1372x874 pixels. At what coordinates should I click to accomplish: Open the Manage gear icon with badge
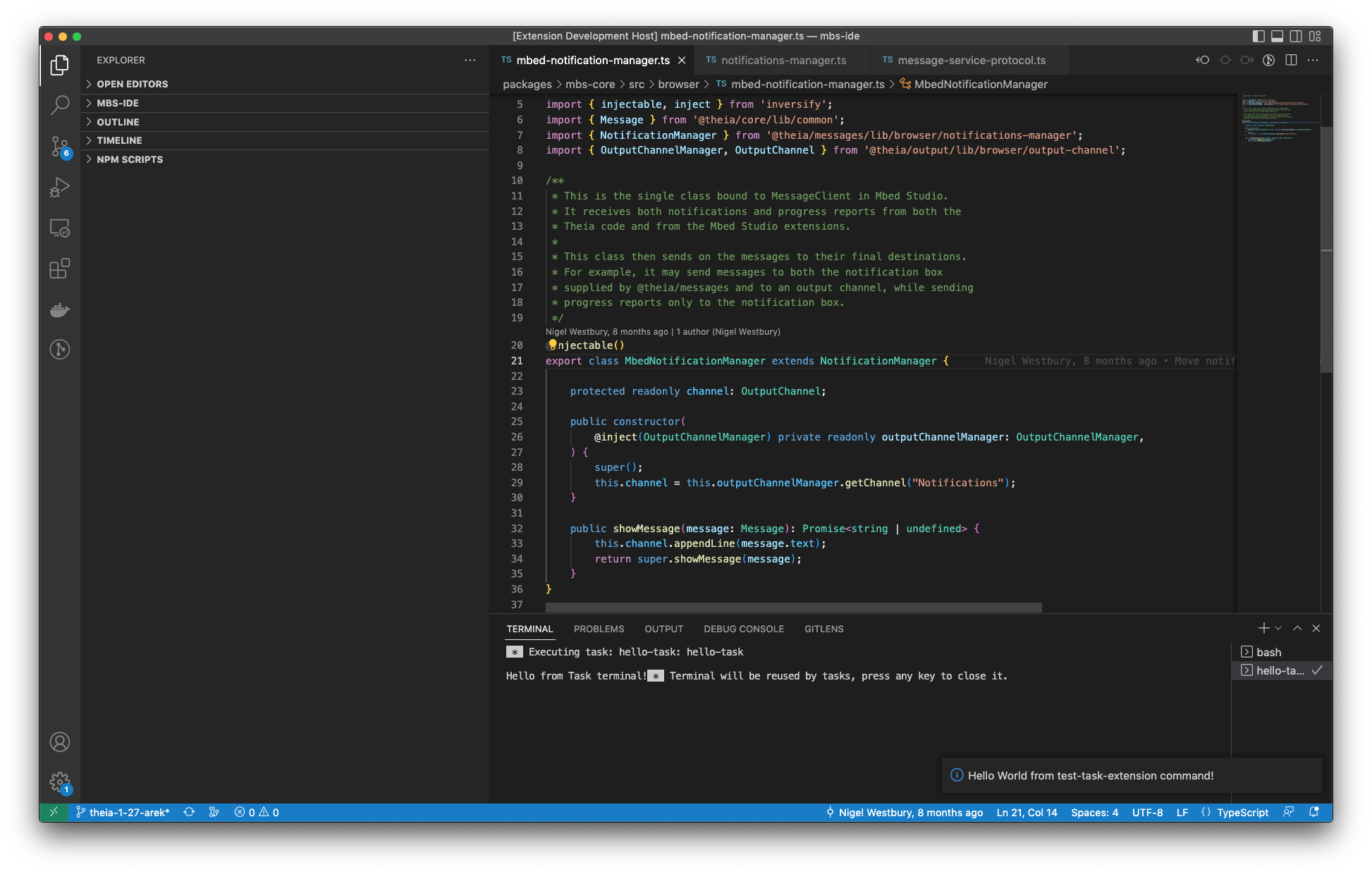pos(60,782)
